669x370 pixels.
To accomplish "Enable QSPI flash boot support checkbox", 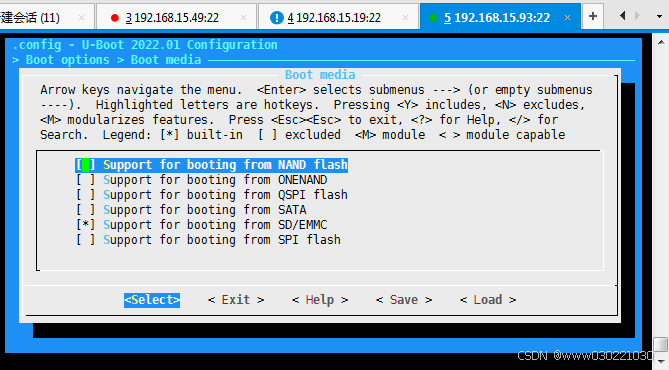I will [85, 195].
